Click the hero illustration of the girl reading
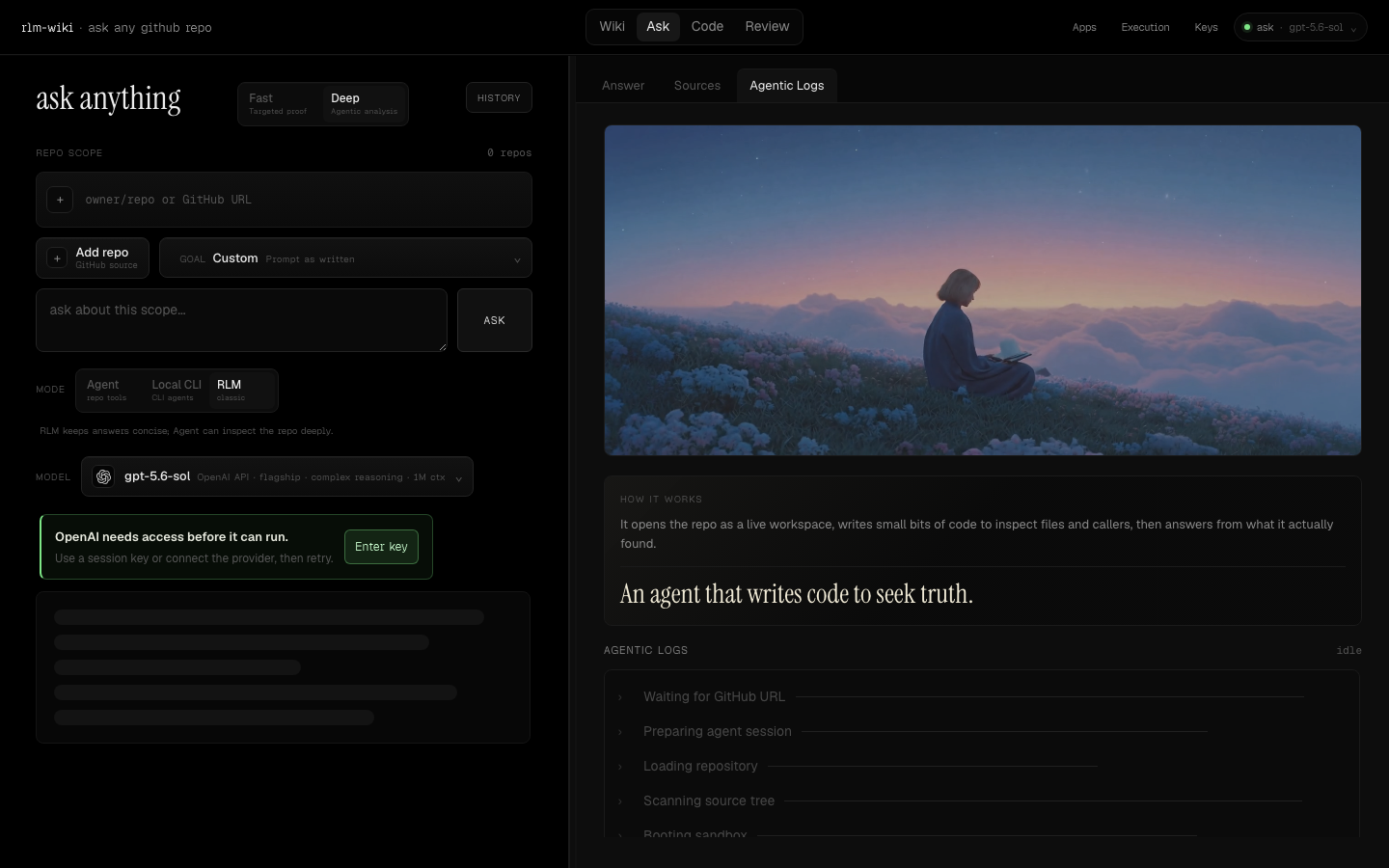The width and height of the screenshot is (1389, 868). tap(983, 290)
